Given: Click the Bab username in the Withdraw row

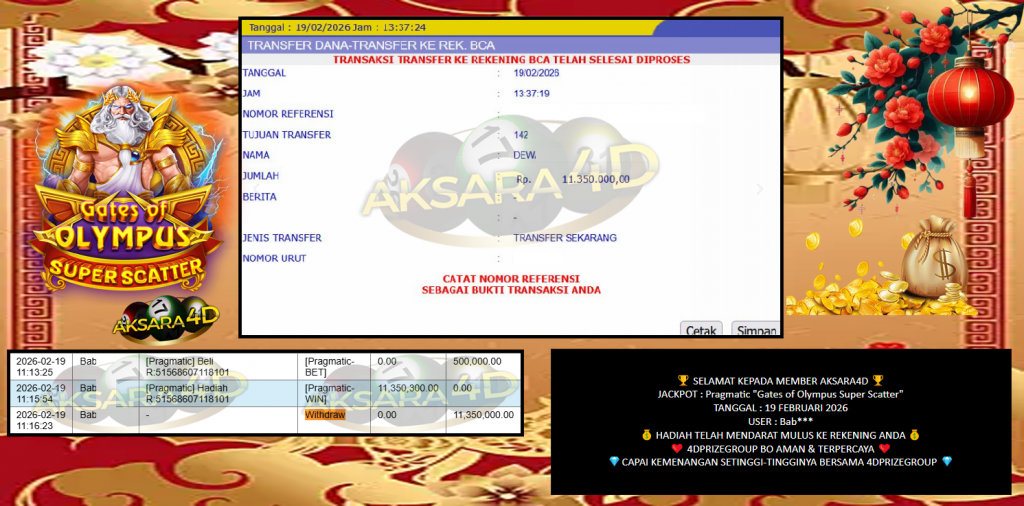Looking at the screenshot, I should click(88, 415).
